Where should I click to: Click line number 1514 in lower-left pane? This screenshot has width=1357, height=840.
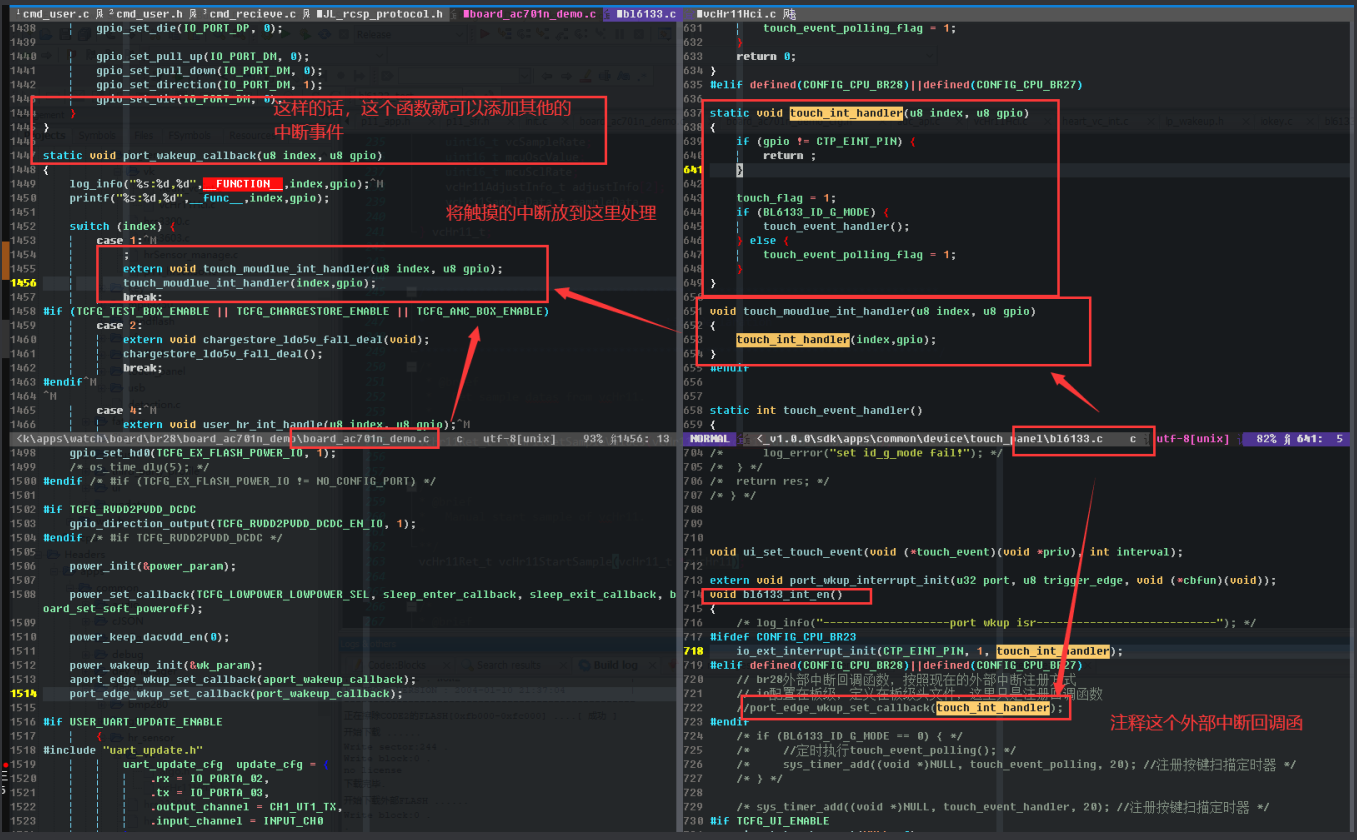coord(24,693)
